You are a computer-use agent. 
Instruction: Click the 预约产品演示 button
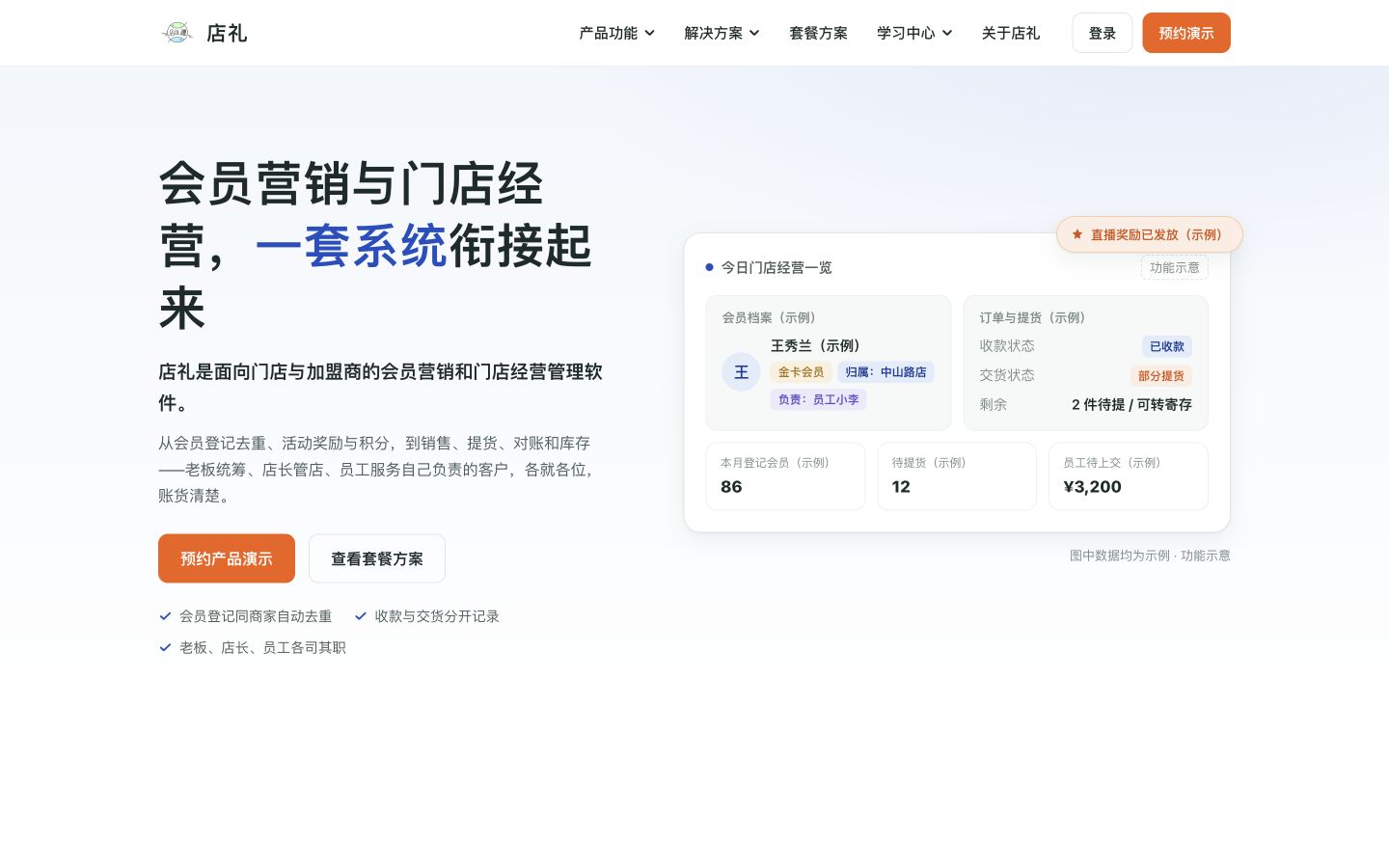pos(227,558)
